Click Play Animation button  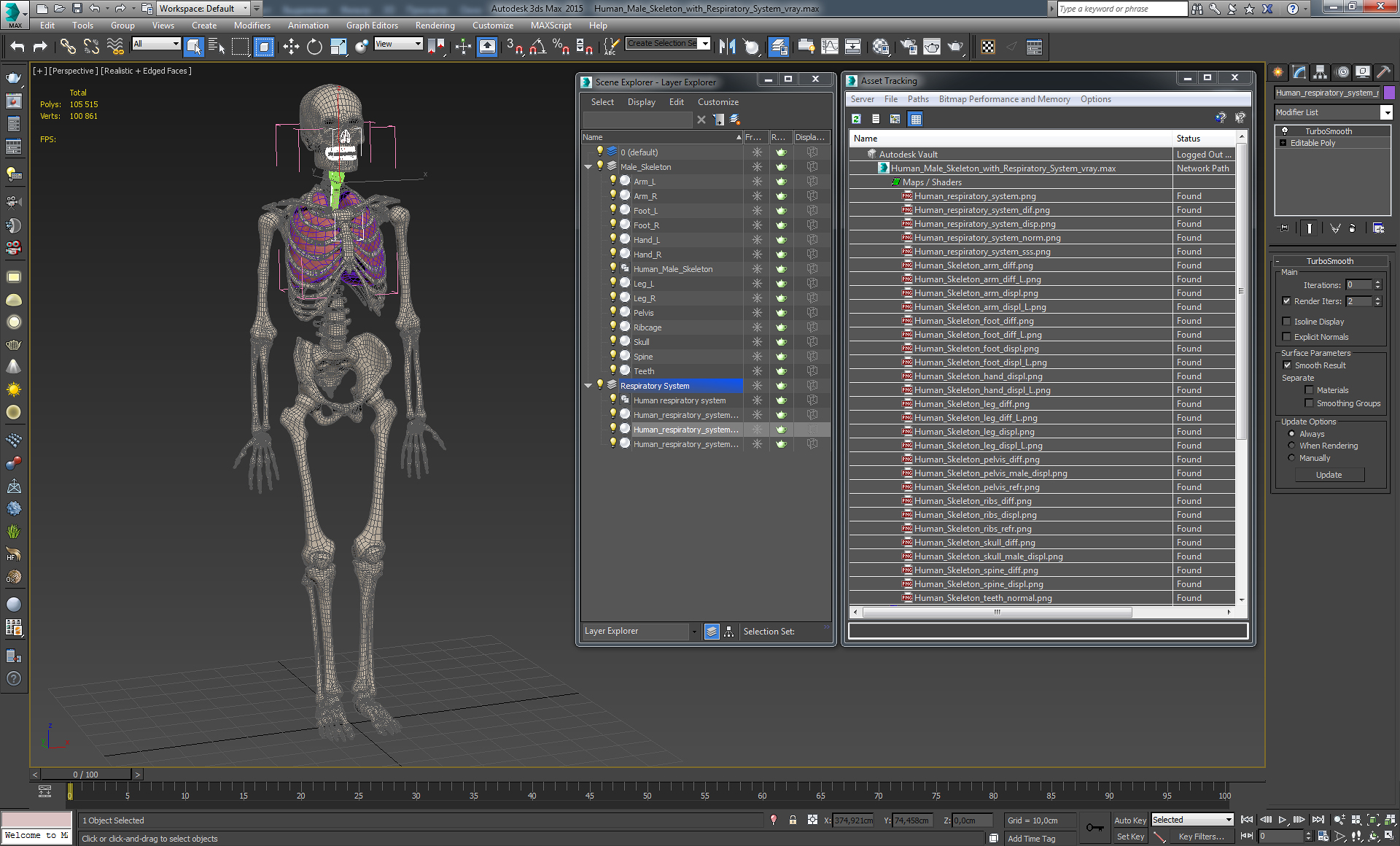tap(1283, 820)
